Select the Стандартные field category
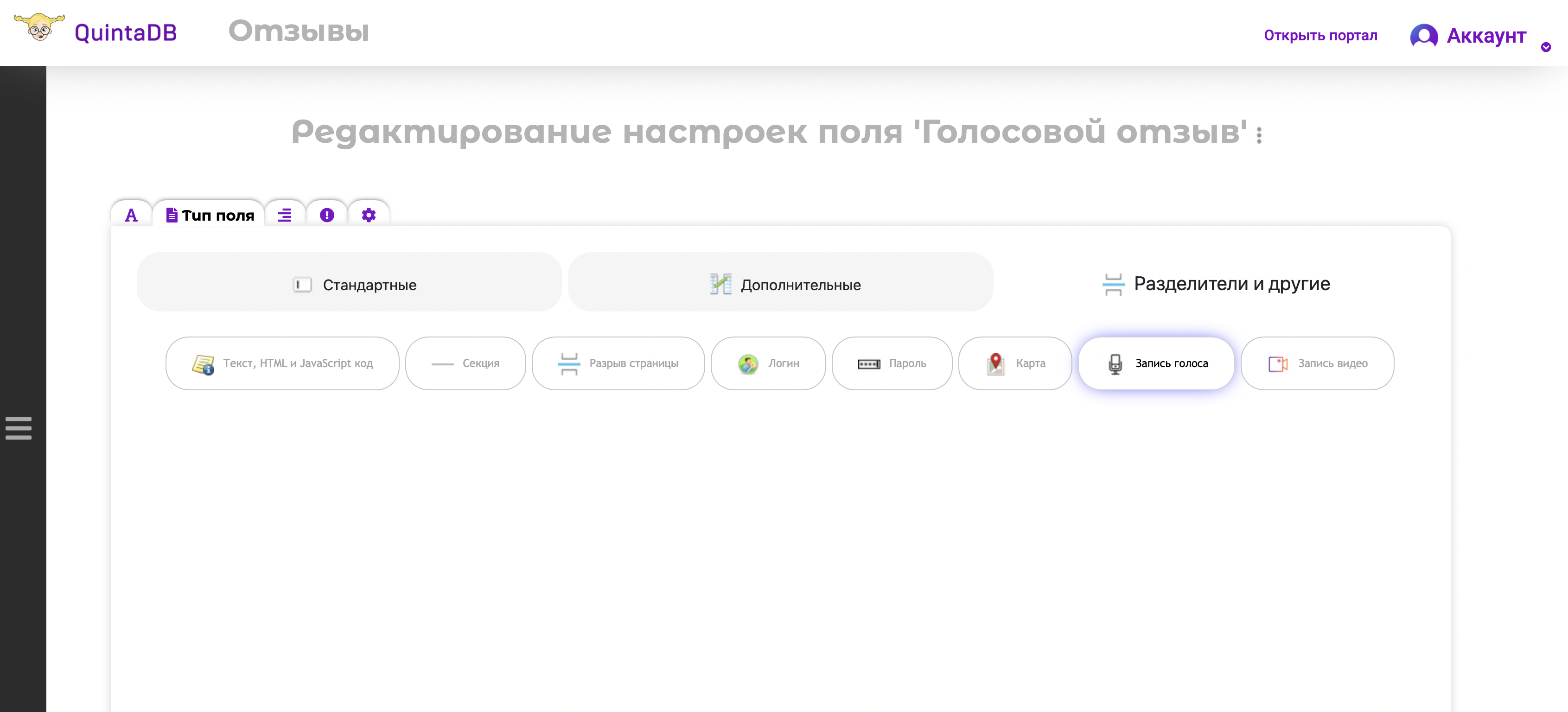The height and width of the screenshot is (712, 1568). (350, 282)
